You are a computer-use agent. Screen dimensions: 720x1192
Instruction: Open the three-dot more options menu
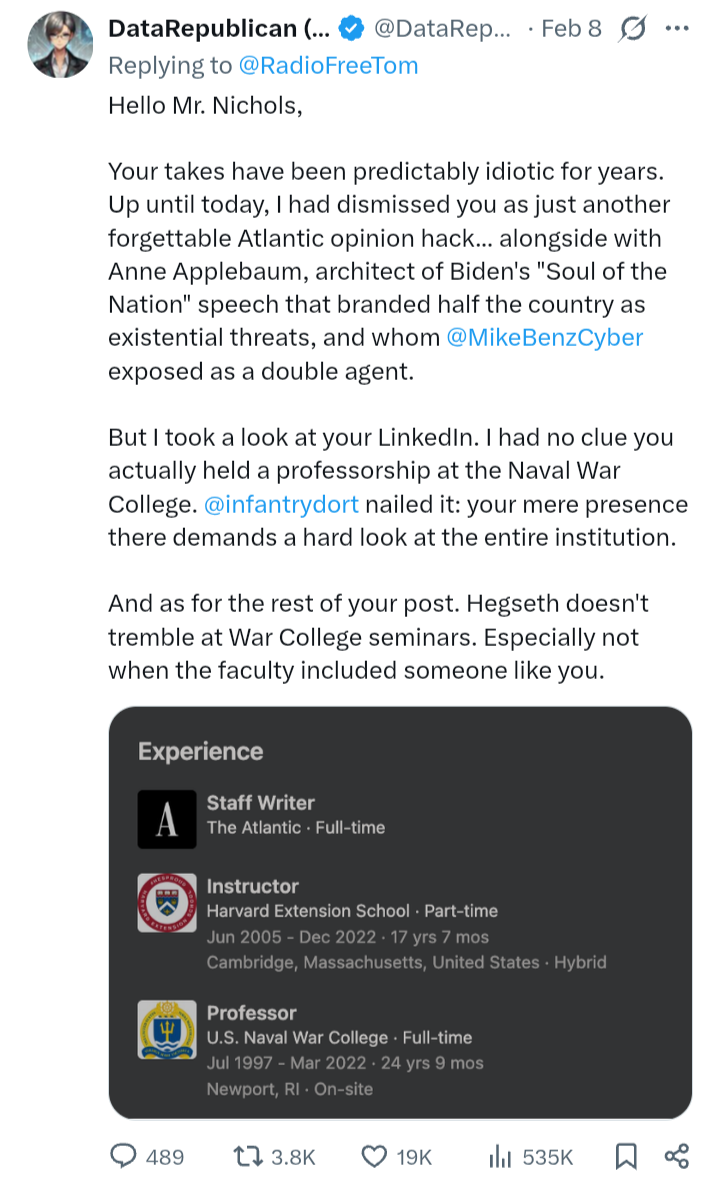pos(677,28)
